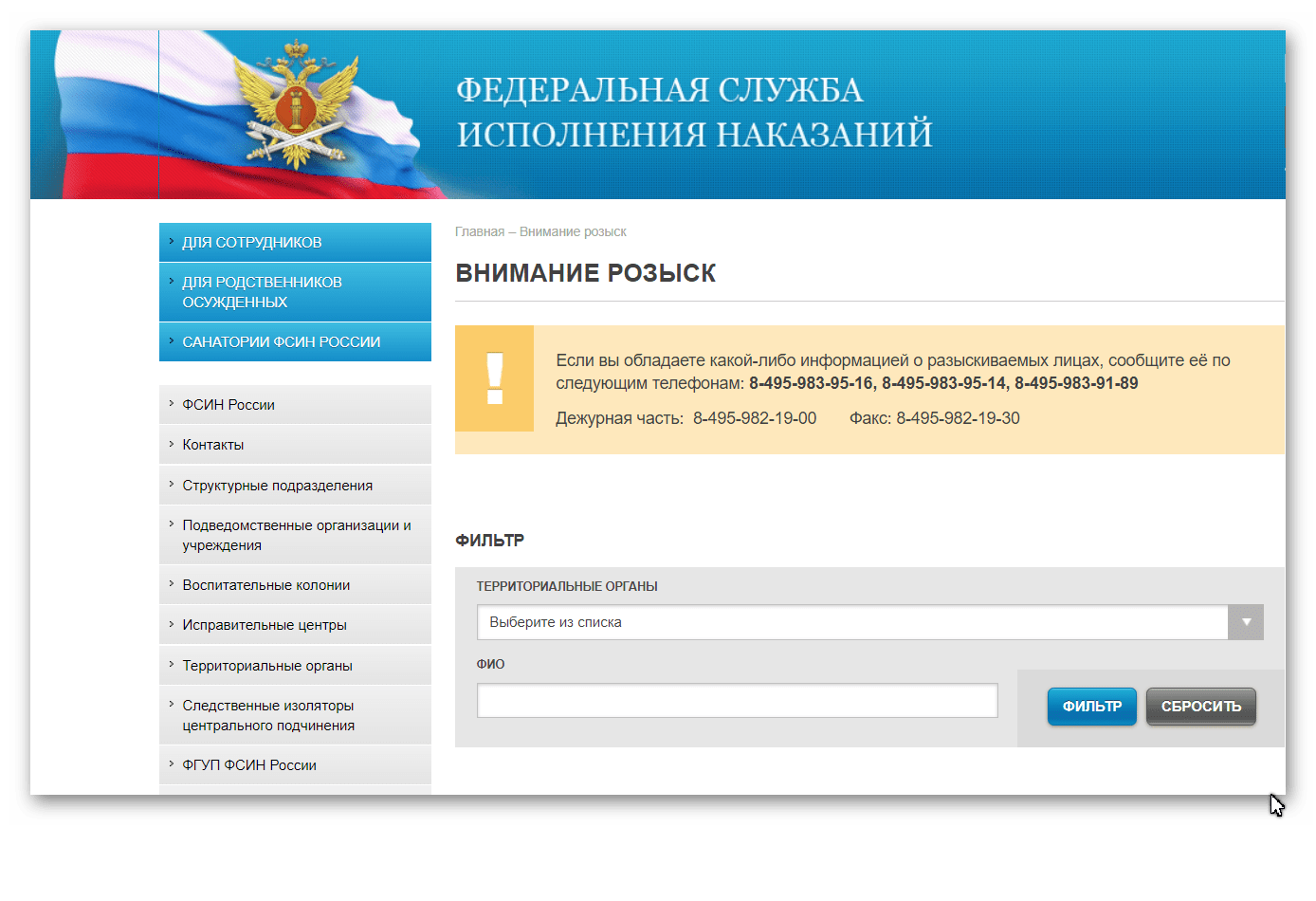
Task: Click duty phone 8-495-982-19-00
Action: point(755,418)
